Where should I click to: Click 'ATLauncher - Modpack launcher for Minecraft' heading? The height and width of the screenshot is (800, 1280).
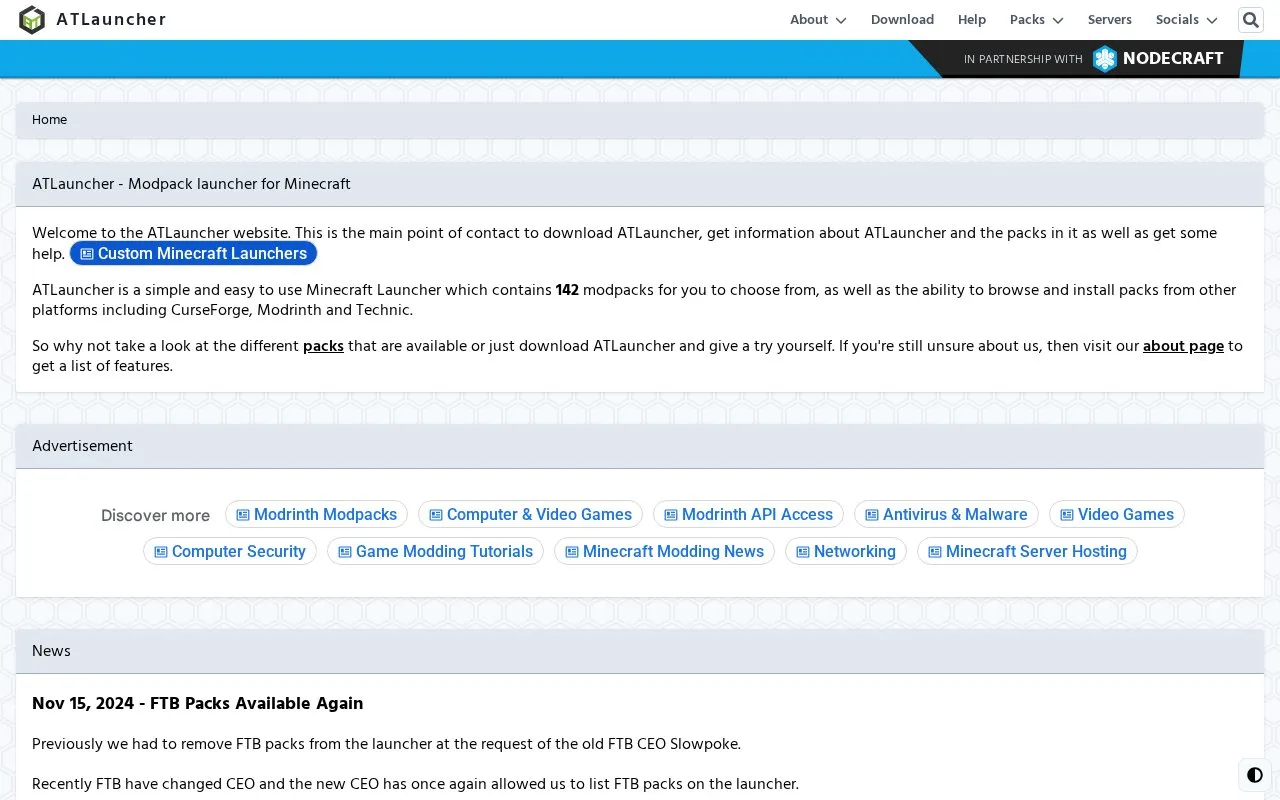point(191,184)
